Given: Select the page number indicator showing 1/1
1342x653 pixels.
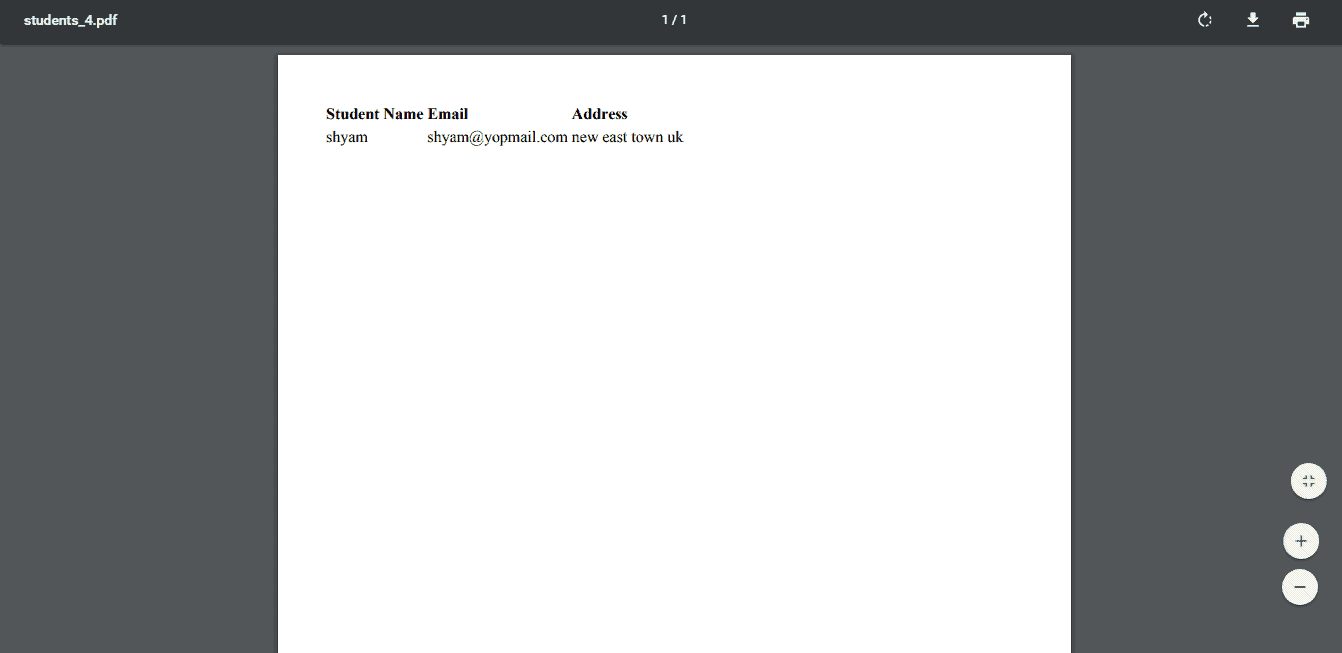Looking at the screenshot, I should pyautogui.click(x=673, y=18).
